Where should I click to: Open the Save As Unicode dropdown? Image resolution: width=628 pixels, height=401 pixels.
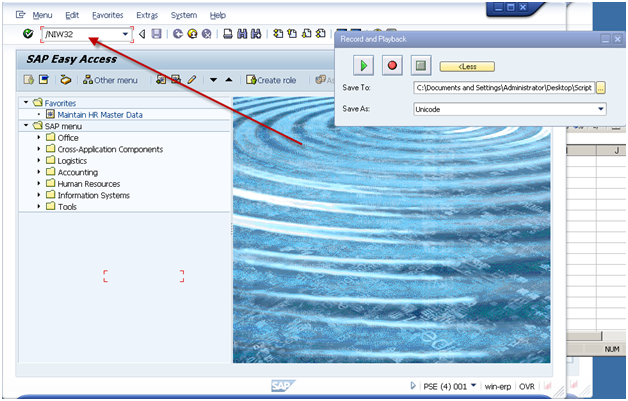600,109
